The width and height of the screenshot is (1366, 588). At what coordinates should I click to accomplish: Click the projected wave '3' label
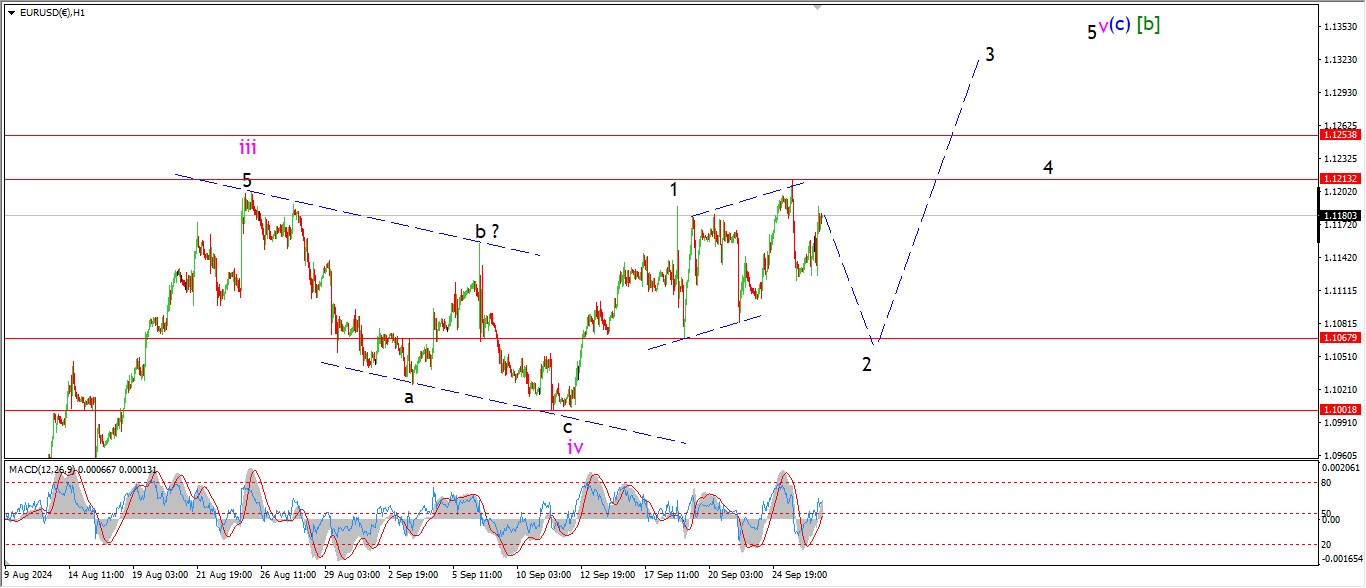989,54
